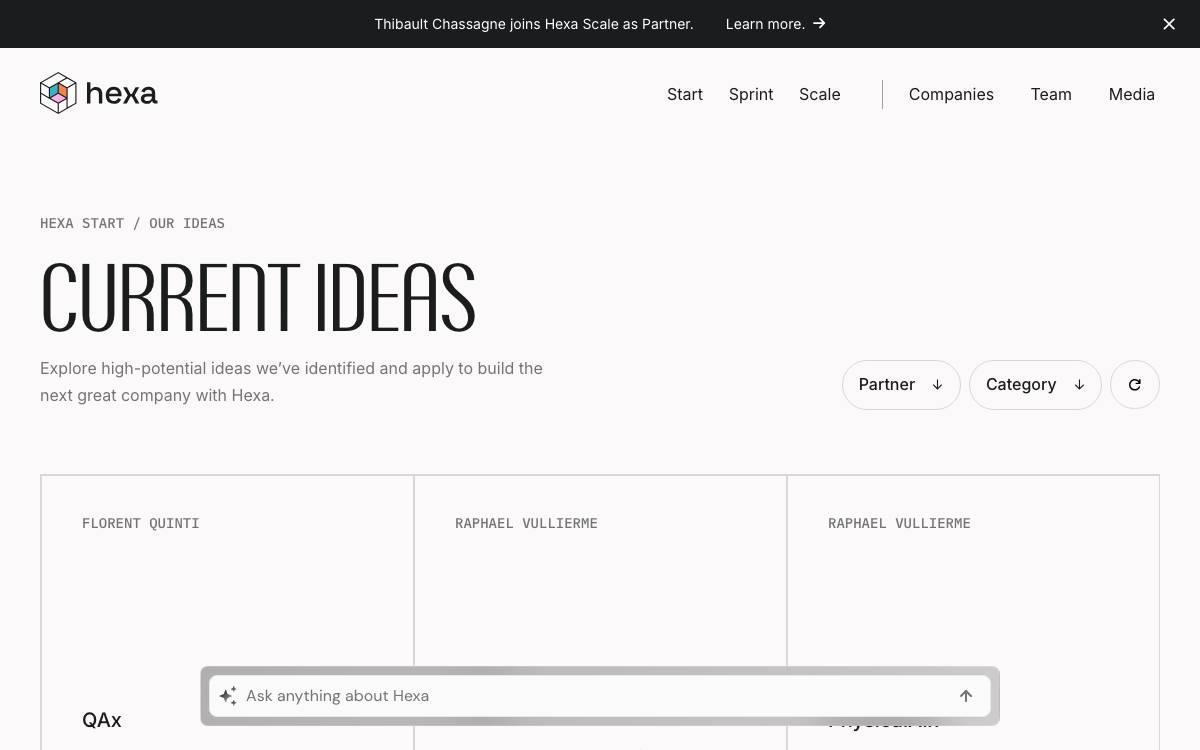Navigate to Companies
The width and height of the screenshot is (1200, 750).
951,94
